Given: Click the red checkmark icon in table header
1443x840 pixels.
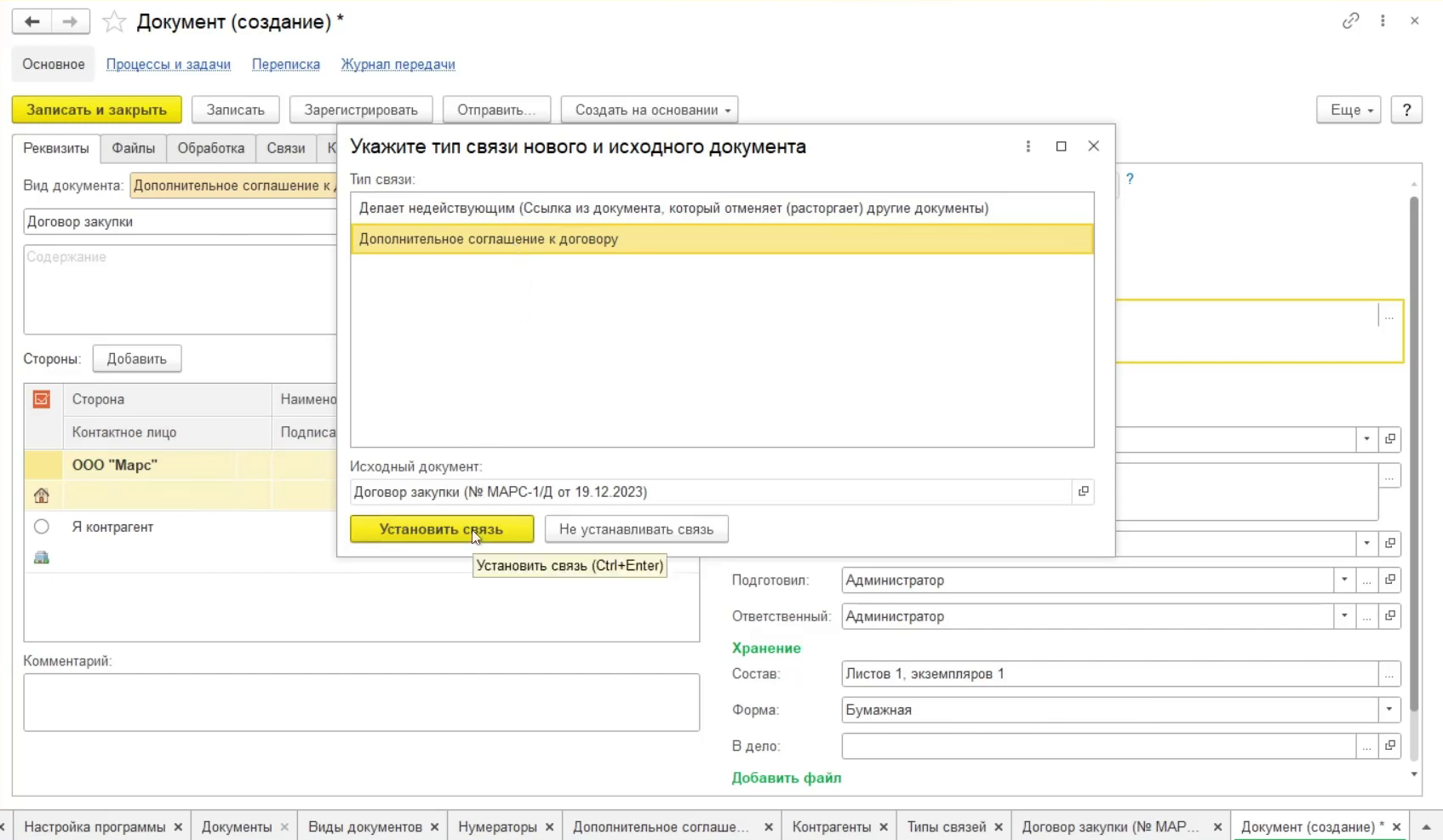Looking at the screenshot, I should [42, 399].
